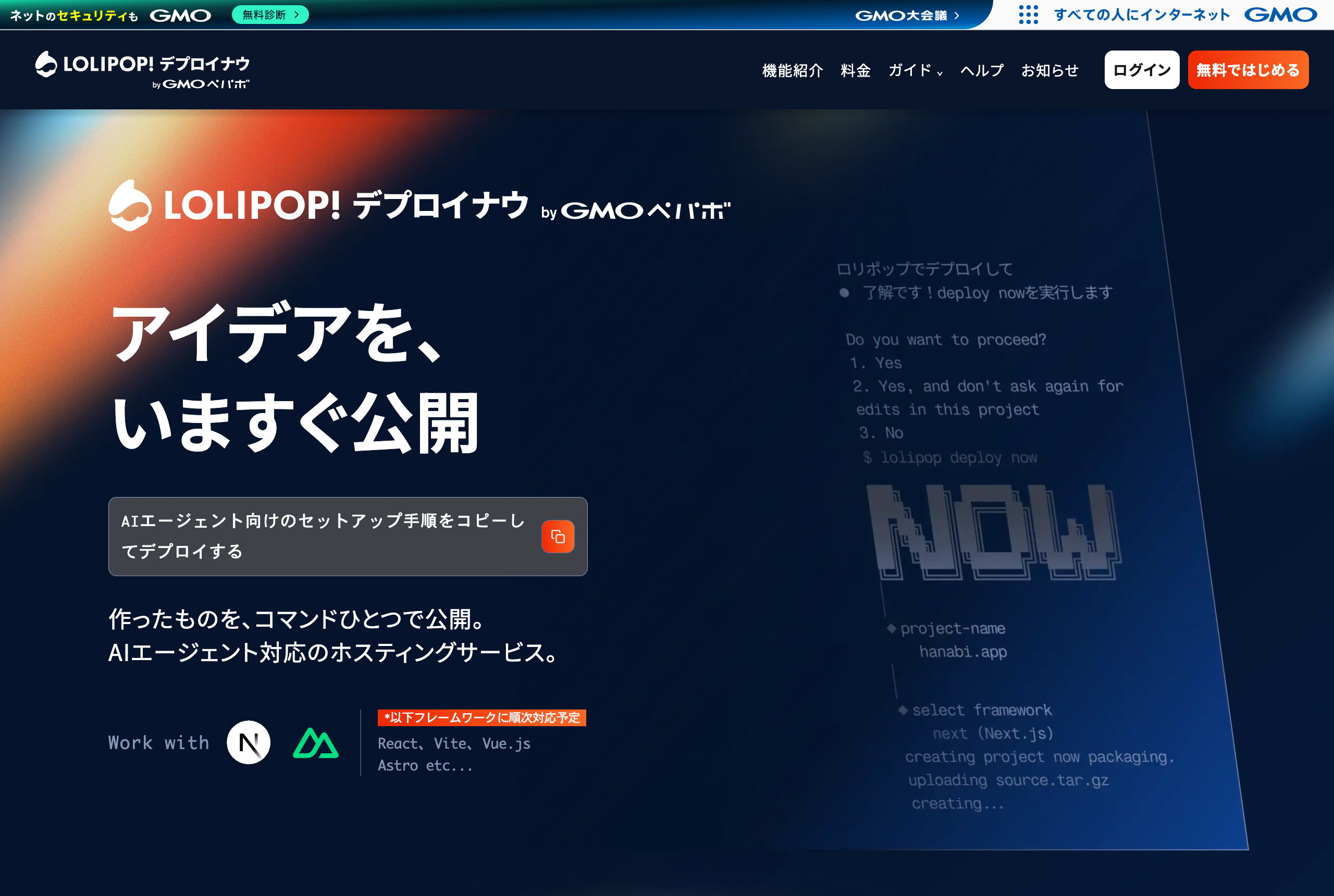
Task: Open the ヘルプ nav item
Action: tap(982, 70)
